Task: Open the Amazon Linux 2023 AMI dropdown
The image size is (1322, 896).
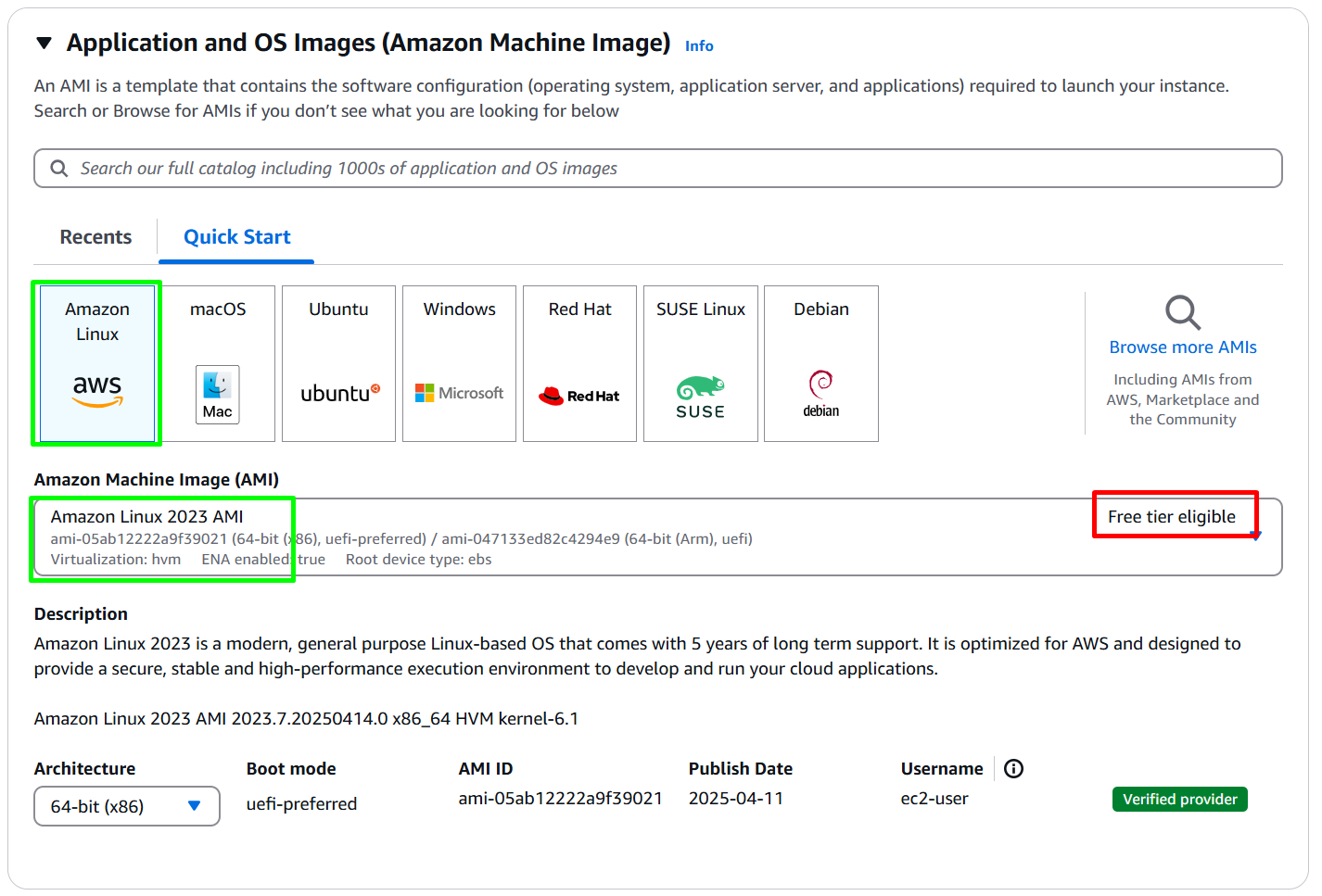Action: (658, 537)
